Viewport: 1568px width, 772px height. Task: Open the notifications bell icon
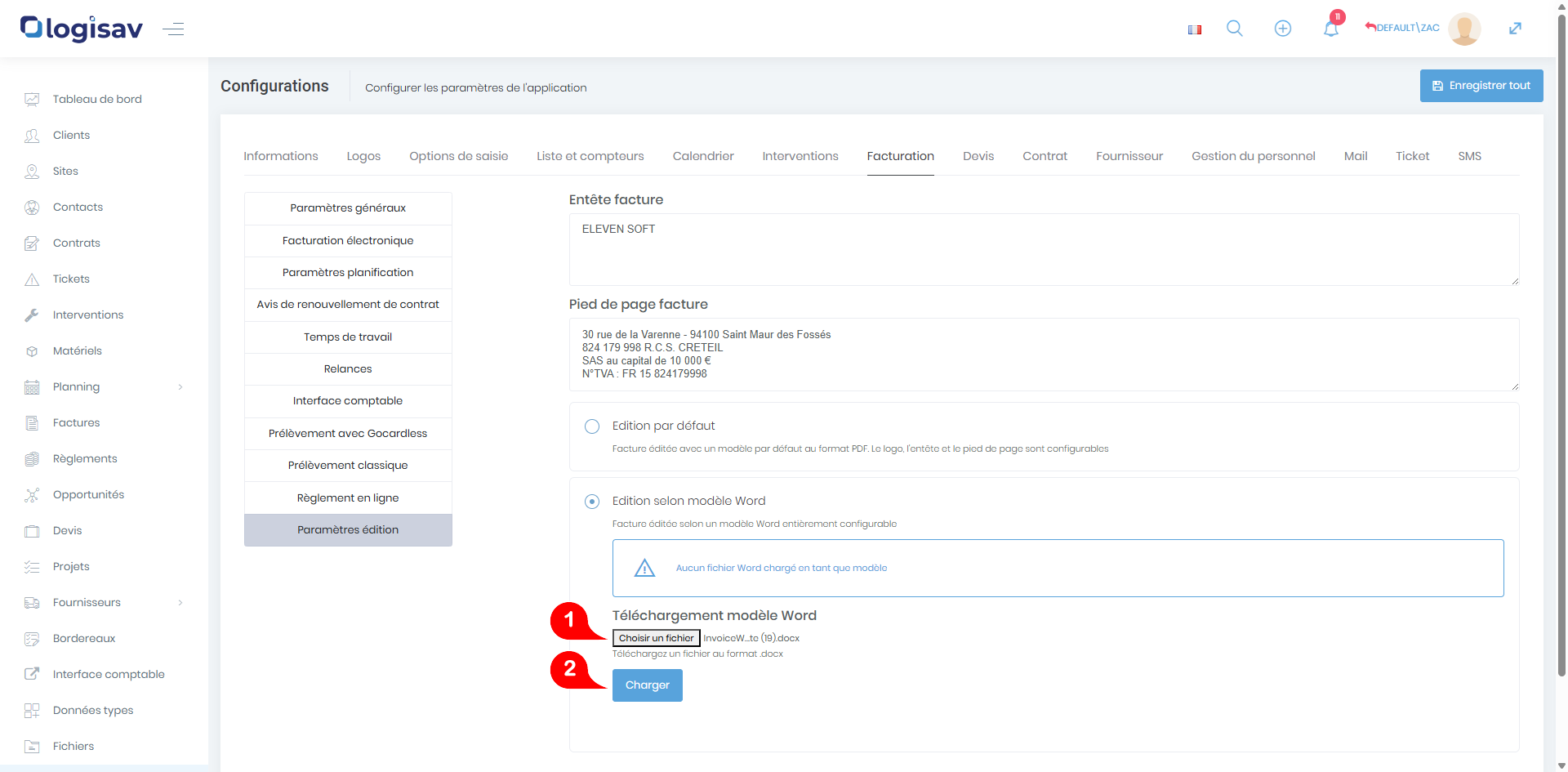click(x=1330, y=29)
